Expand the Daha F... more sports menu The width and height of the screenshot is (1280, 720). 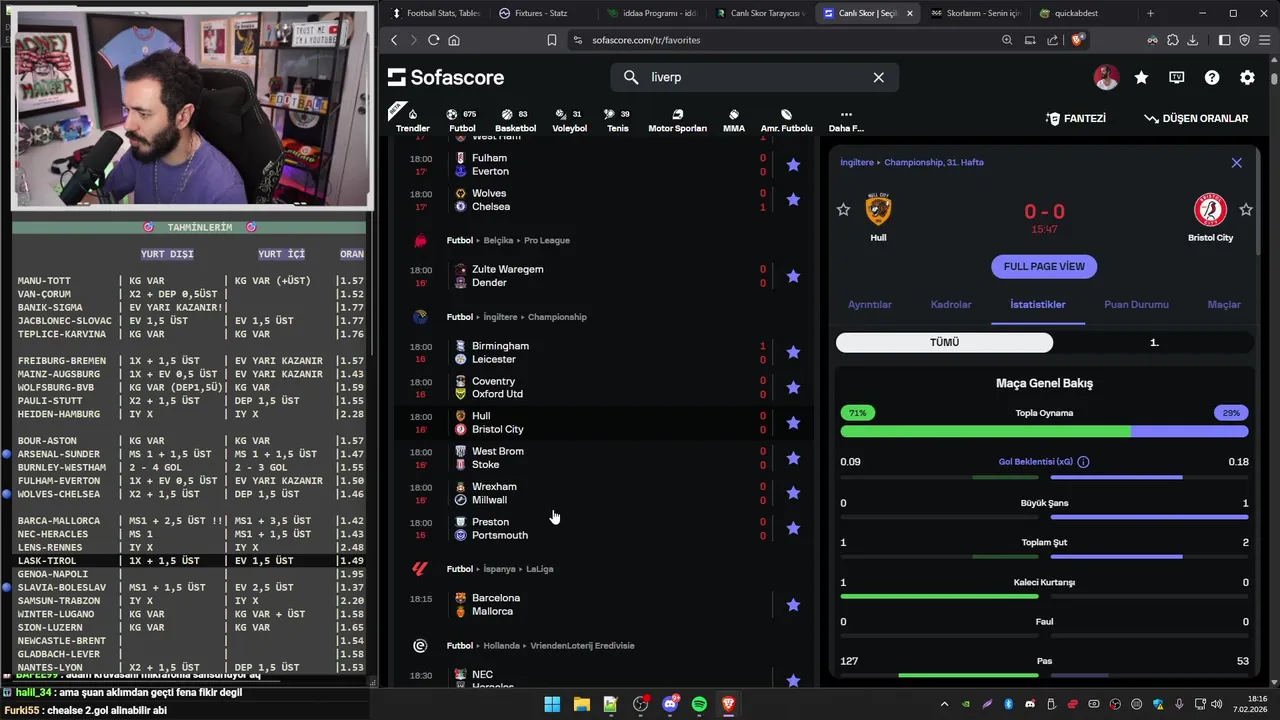click(x=846, y=120)
